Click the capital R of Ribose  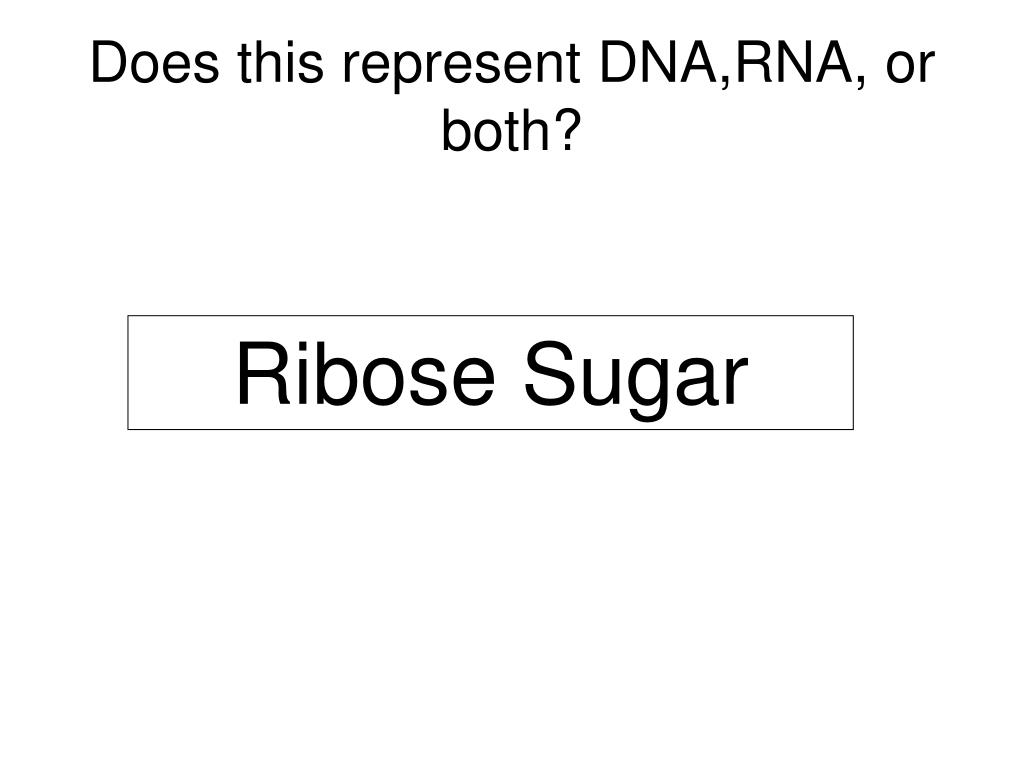[263, 374]
